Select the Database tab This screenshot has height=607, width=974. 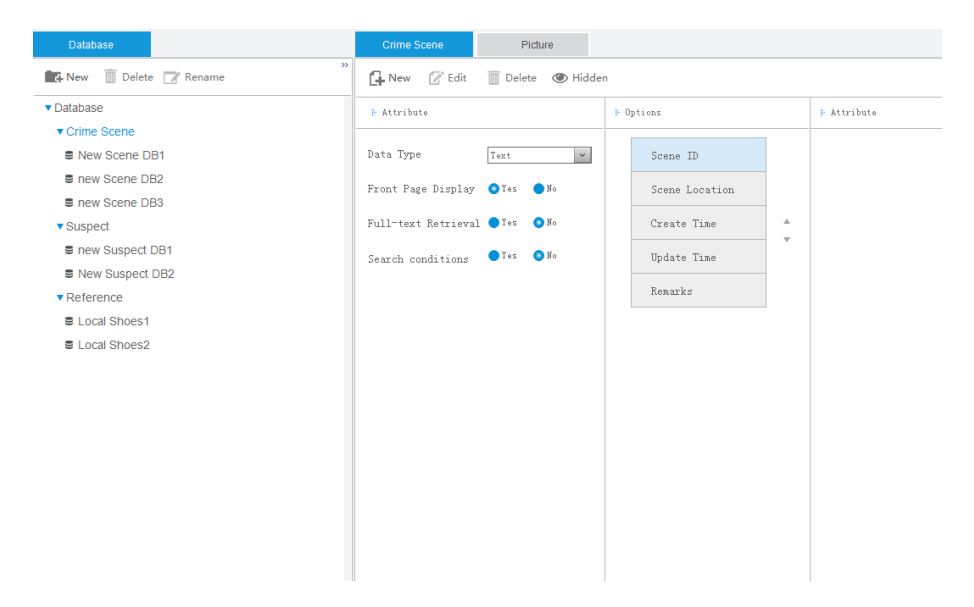[91, 45]
